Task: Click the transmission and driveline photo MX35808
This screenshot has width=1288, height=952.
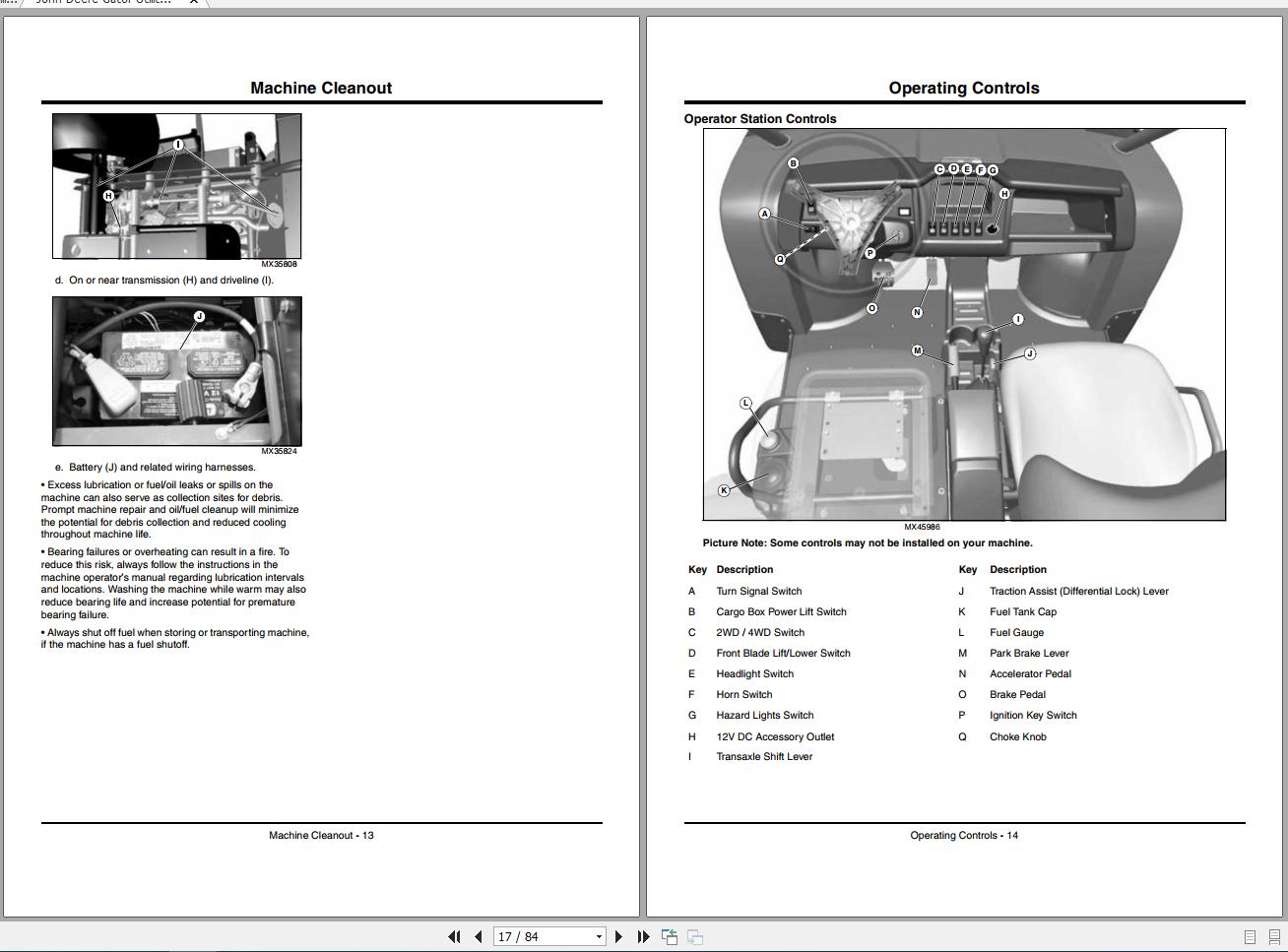Action: (x=177, y=186)
